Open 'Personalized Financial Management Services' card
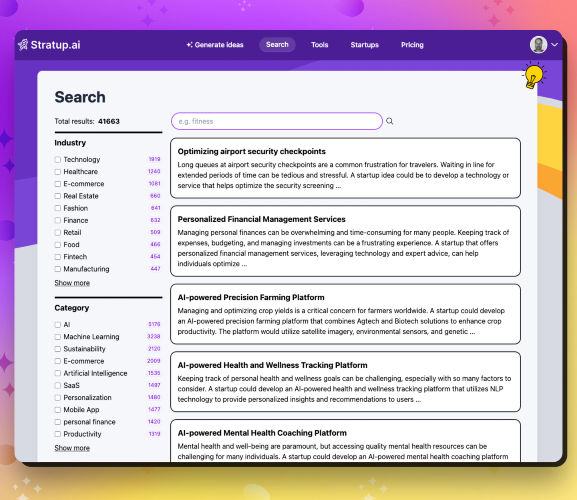The width and height of the screenshot is (577, 500). 345,241
